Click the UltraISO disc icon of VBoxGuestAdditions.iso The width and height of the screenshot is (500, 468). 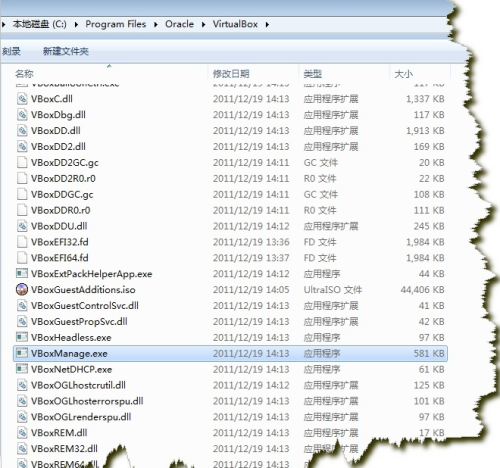click(22, 289)
